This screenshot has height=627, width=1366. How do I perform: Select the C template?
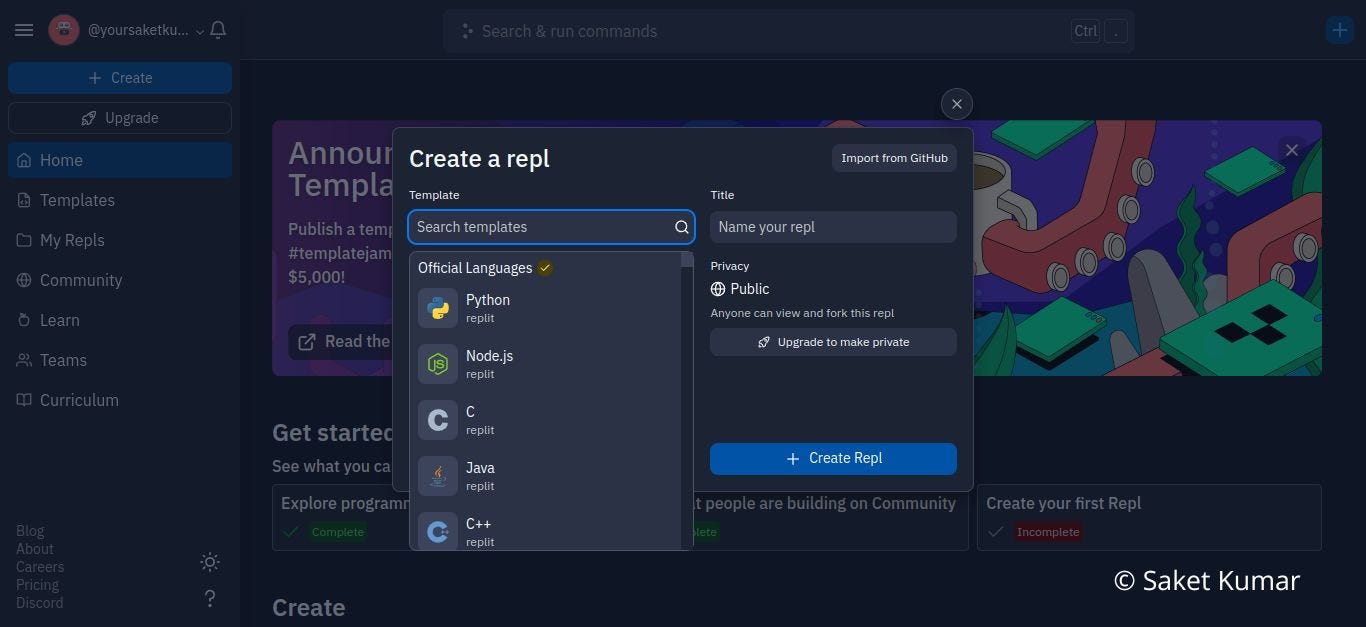(546, 420)
